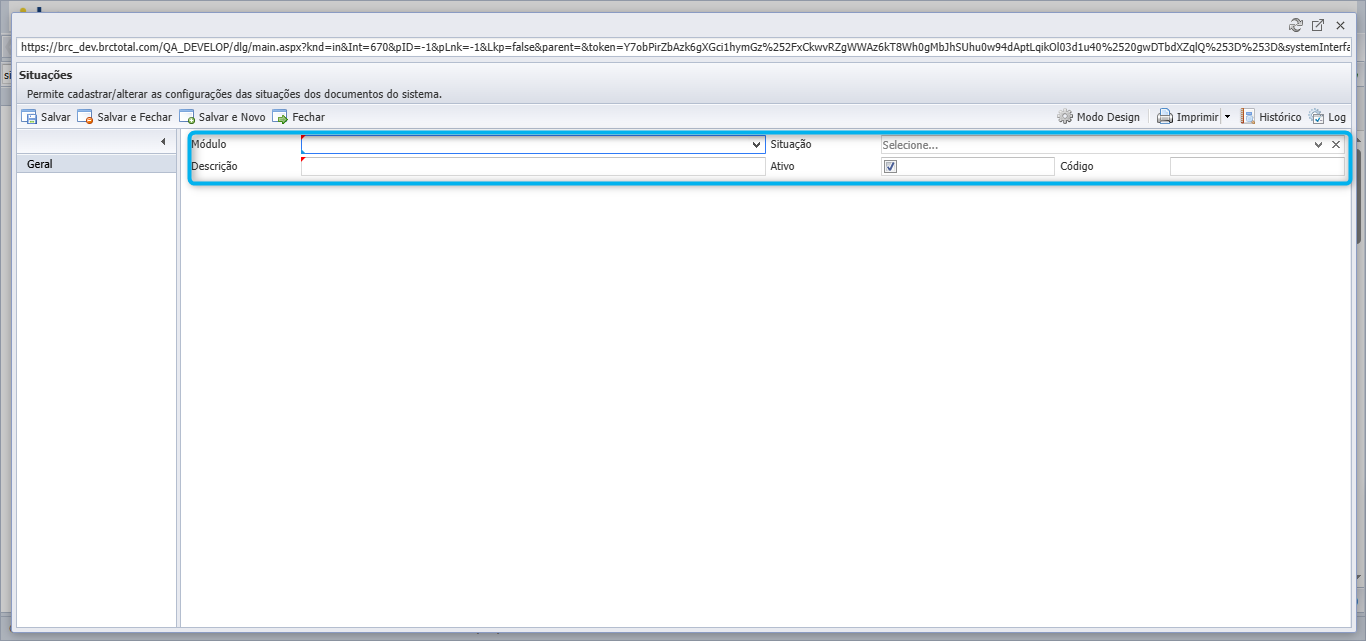Open the Log from the toolbar
The height and width of the screenshot is (641, 1366).
[1327, 117]
